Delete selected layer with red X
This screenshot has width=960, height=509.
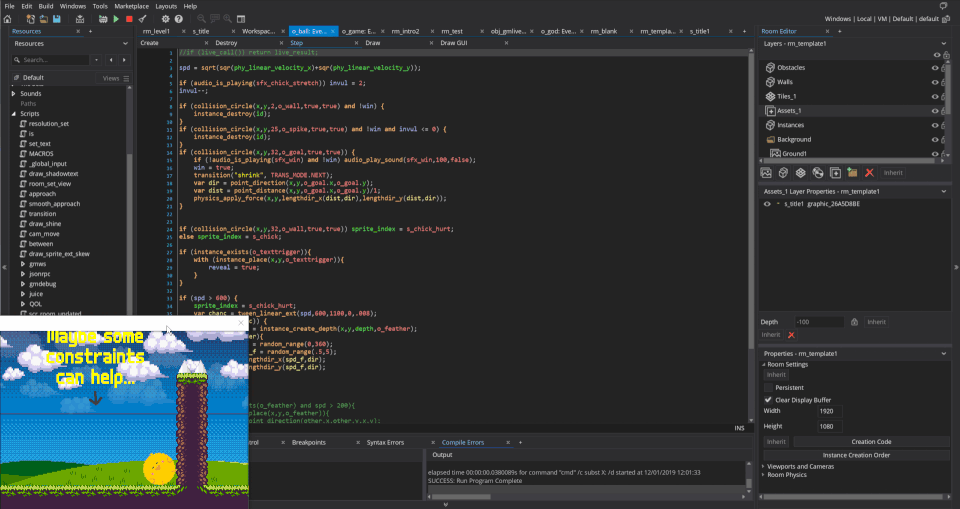point(869,173)
